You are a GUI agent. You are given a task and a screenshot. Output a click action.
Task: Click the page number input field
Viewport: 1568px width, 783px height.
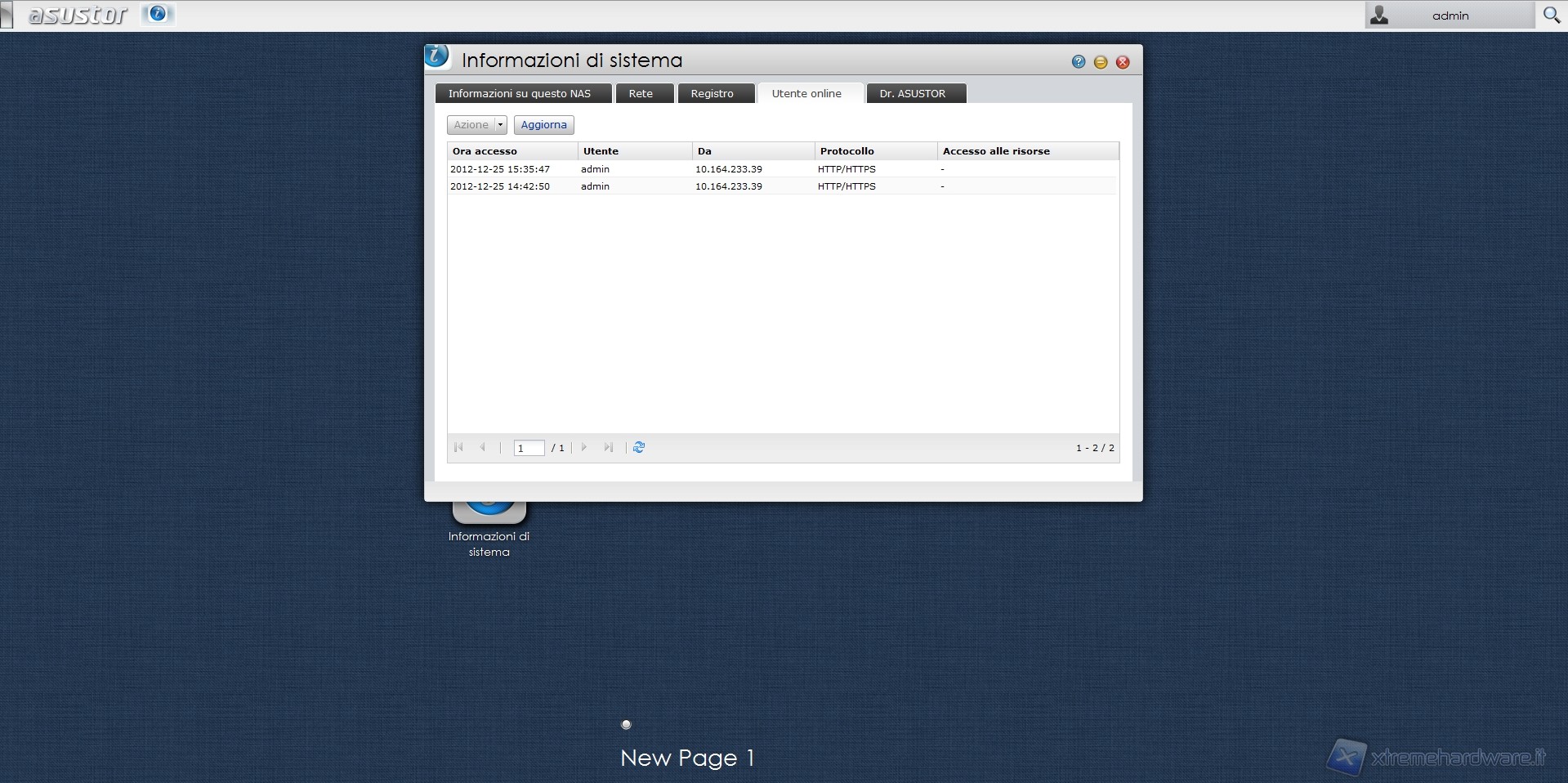pyautogui.click(x=529, y=448)
